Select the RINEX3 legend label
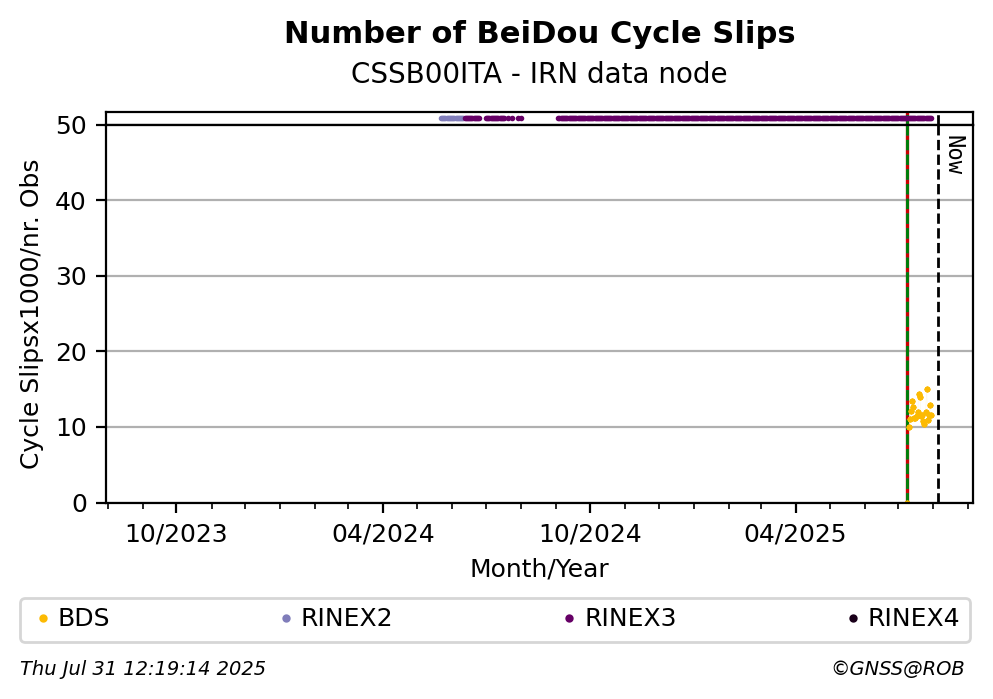Screen dimensions: 993x699 (630, 618)
